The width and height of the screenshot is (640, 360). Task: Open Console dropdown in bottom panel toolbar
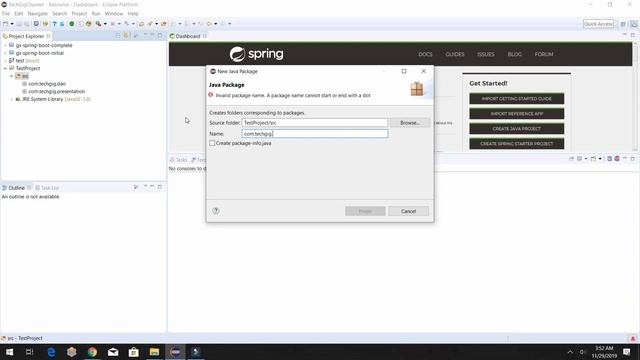coord(600,159)
